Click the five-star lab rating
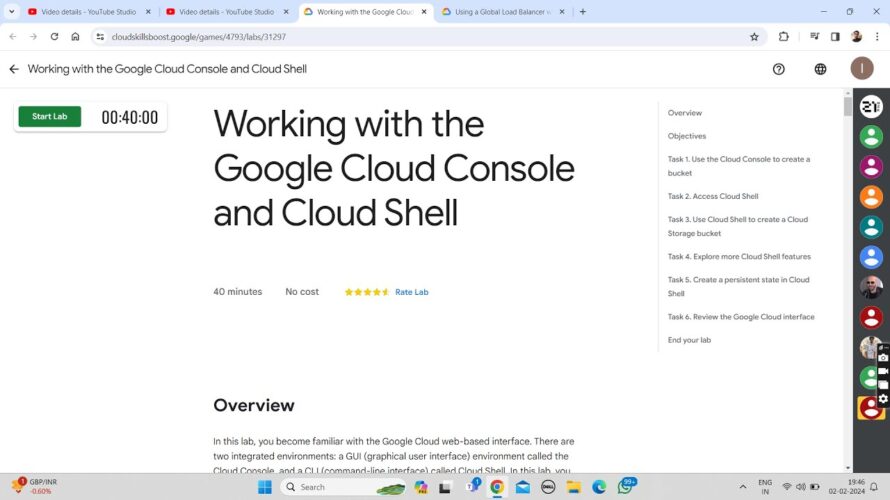 point(367,292)
